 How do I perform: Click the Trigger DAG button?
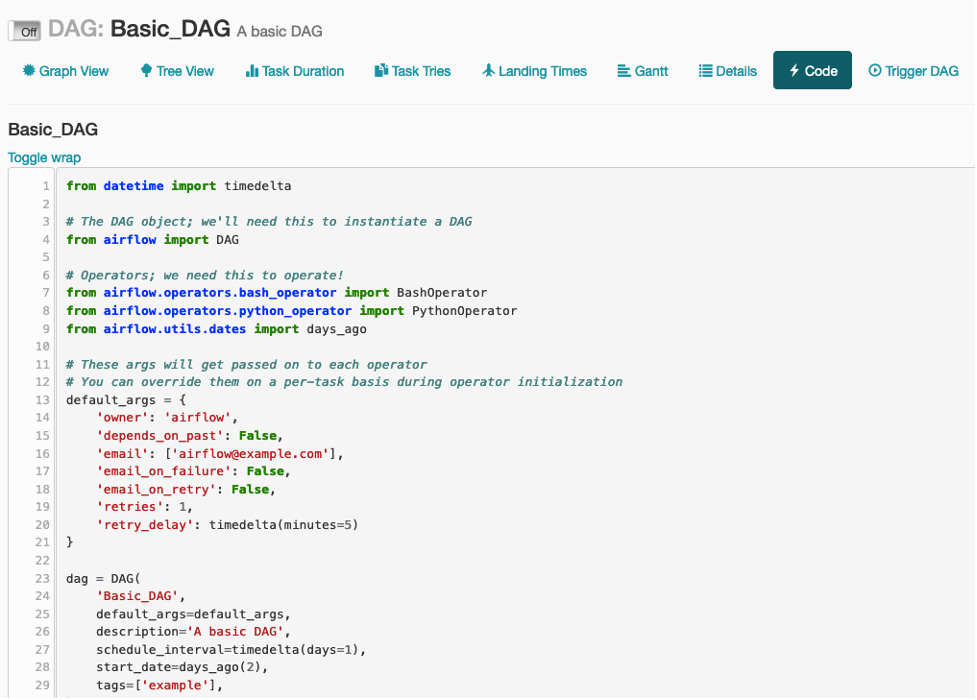coord(912,71)
